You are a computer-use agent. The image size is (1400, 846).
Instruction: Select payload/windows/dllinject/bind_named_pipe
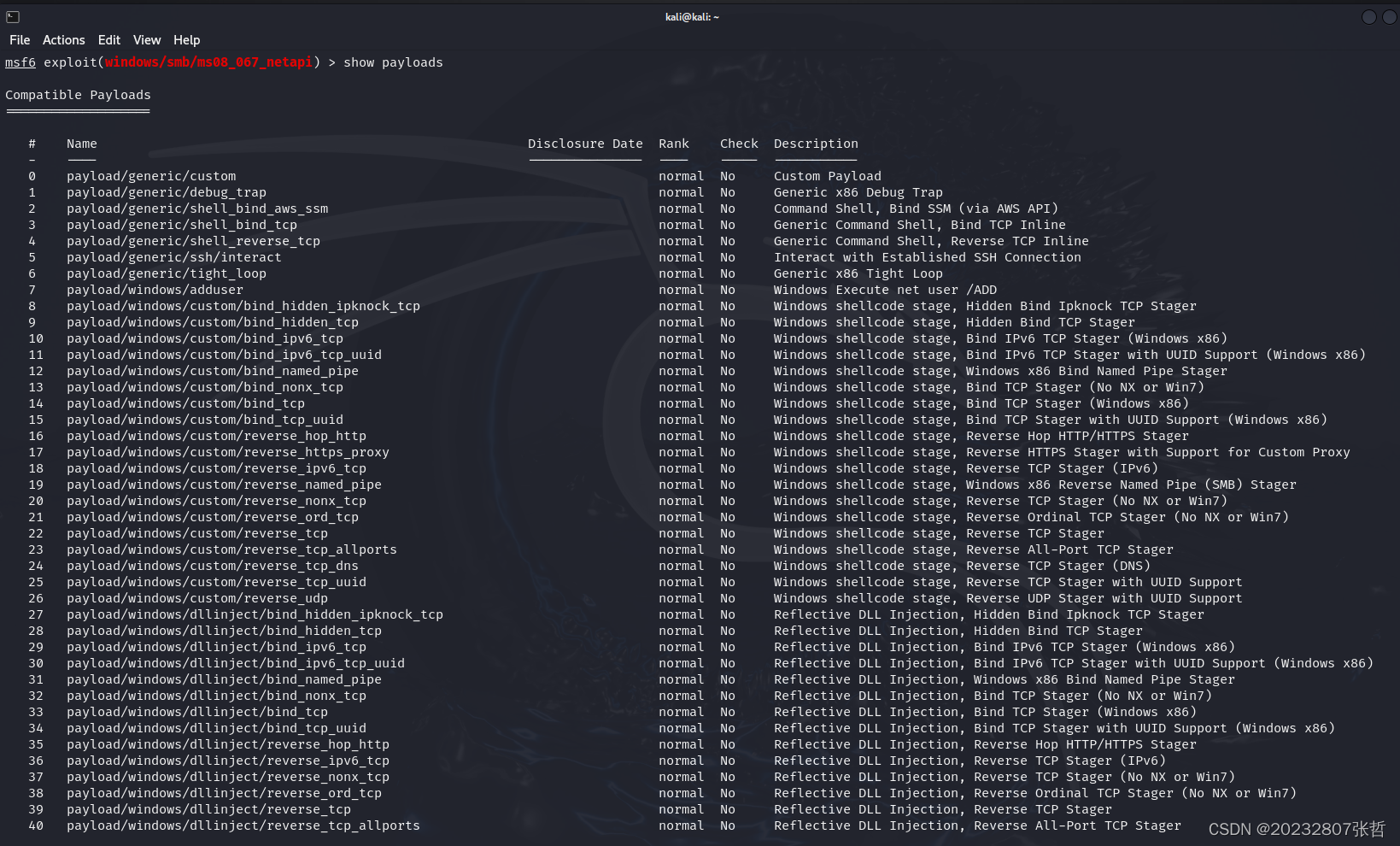click(x=225, y=679)
